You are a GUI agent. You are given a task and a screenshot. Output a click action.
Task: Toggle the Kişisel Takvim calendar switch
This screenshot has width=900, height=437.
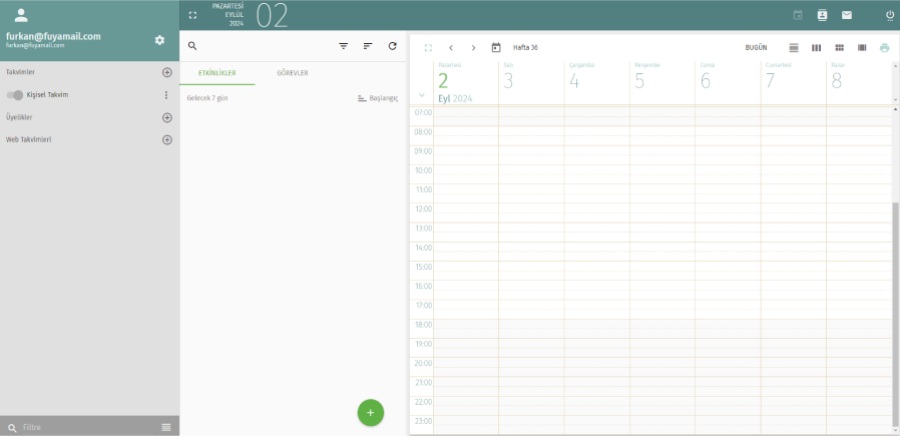click(15, 95)
